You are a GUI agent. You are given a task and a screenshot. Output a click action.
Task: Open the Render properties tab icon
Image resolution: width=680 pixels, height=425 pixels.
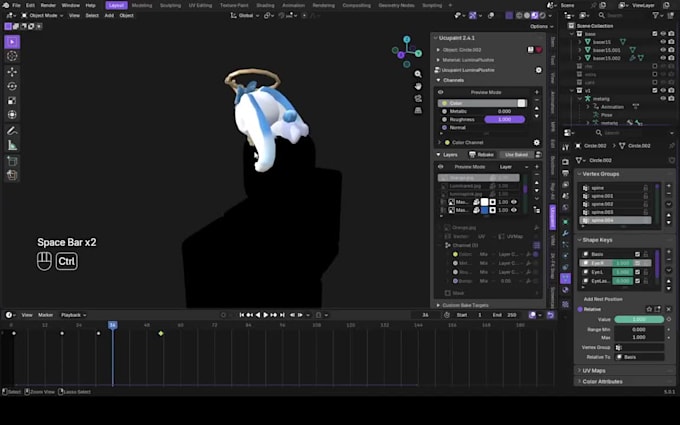pyautogui.click(x=565, y=162)
